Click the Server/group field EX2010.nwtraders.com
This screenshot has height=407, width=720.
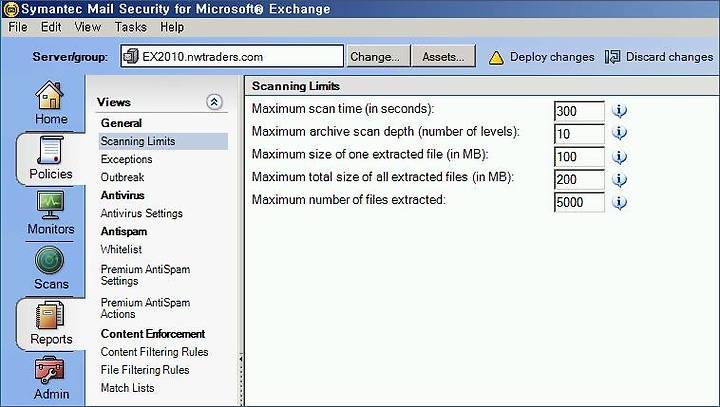pyautogui.click(x=232, y=57)
